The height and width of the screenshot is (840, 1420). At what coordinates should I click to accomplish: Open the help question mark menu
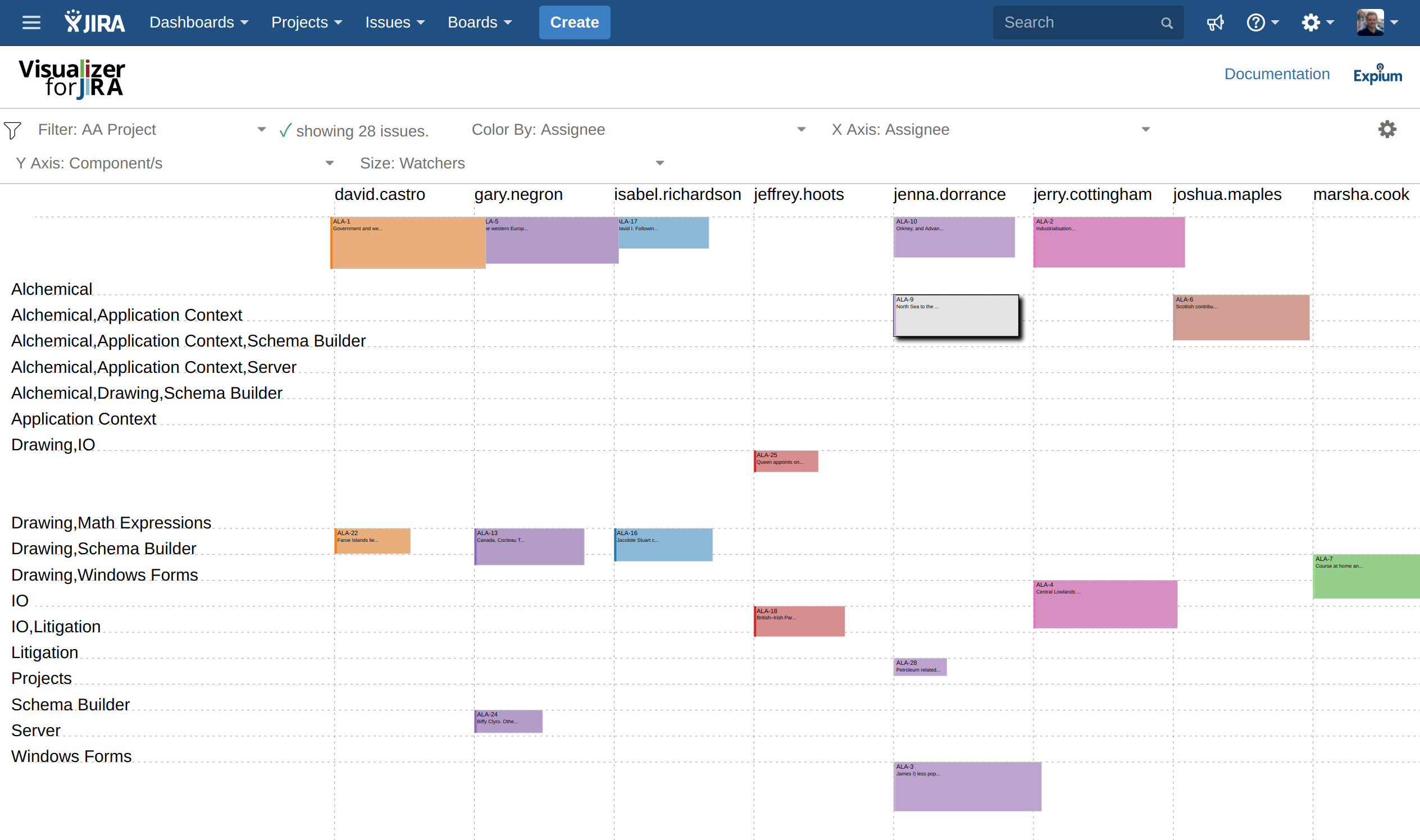(x=1262, y=22)
